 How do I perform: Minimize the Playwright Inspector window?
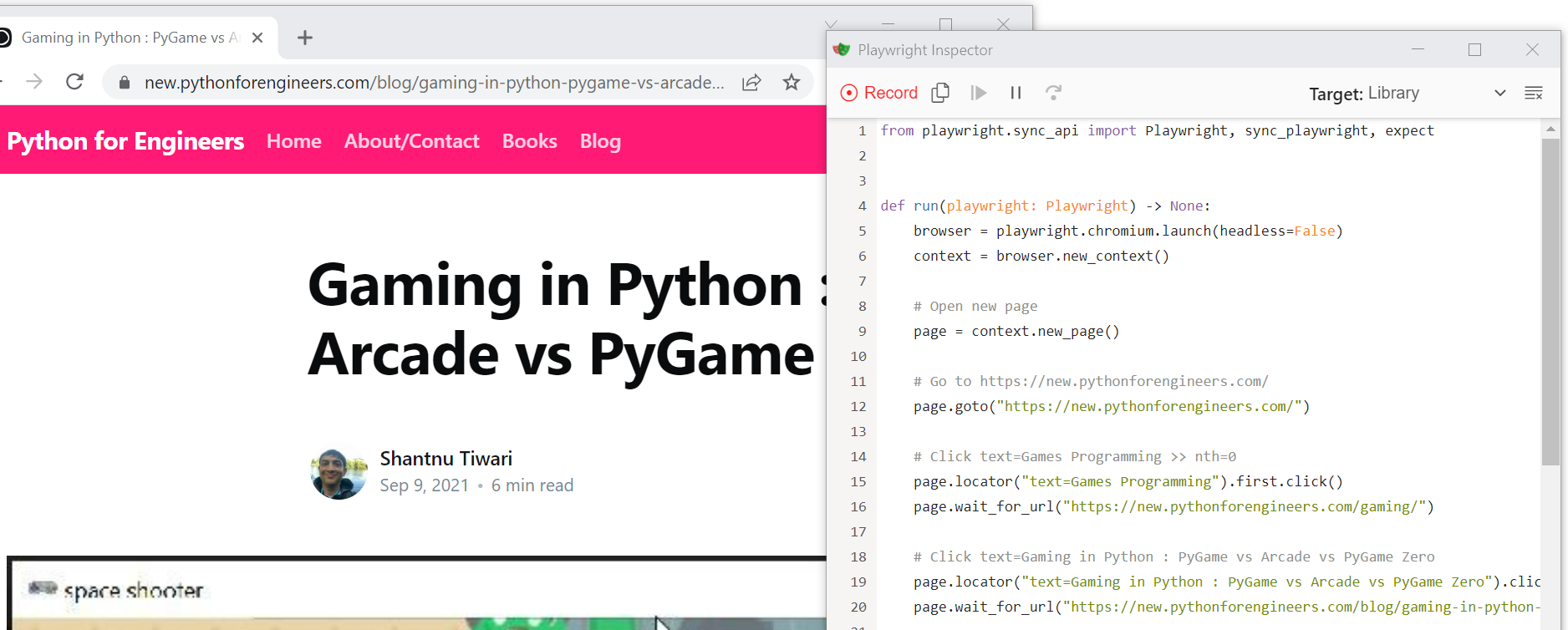[x=1418, y=49]
